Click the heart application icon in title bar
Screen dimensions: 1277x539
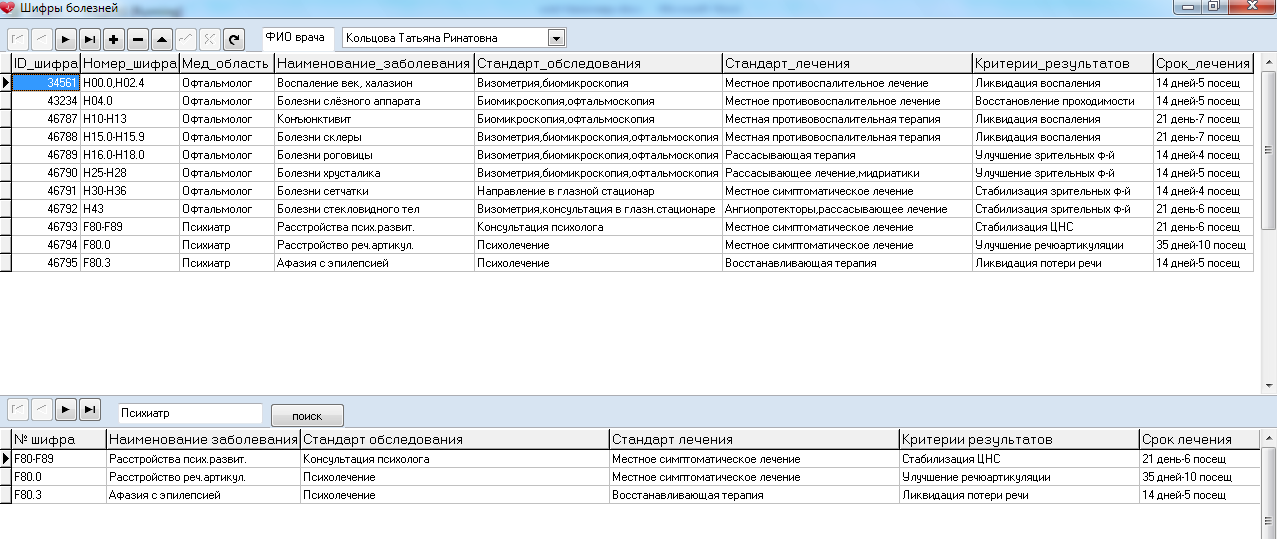10,8
